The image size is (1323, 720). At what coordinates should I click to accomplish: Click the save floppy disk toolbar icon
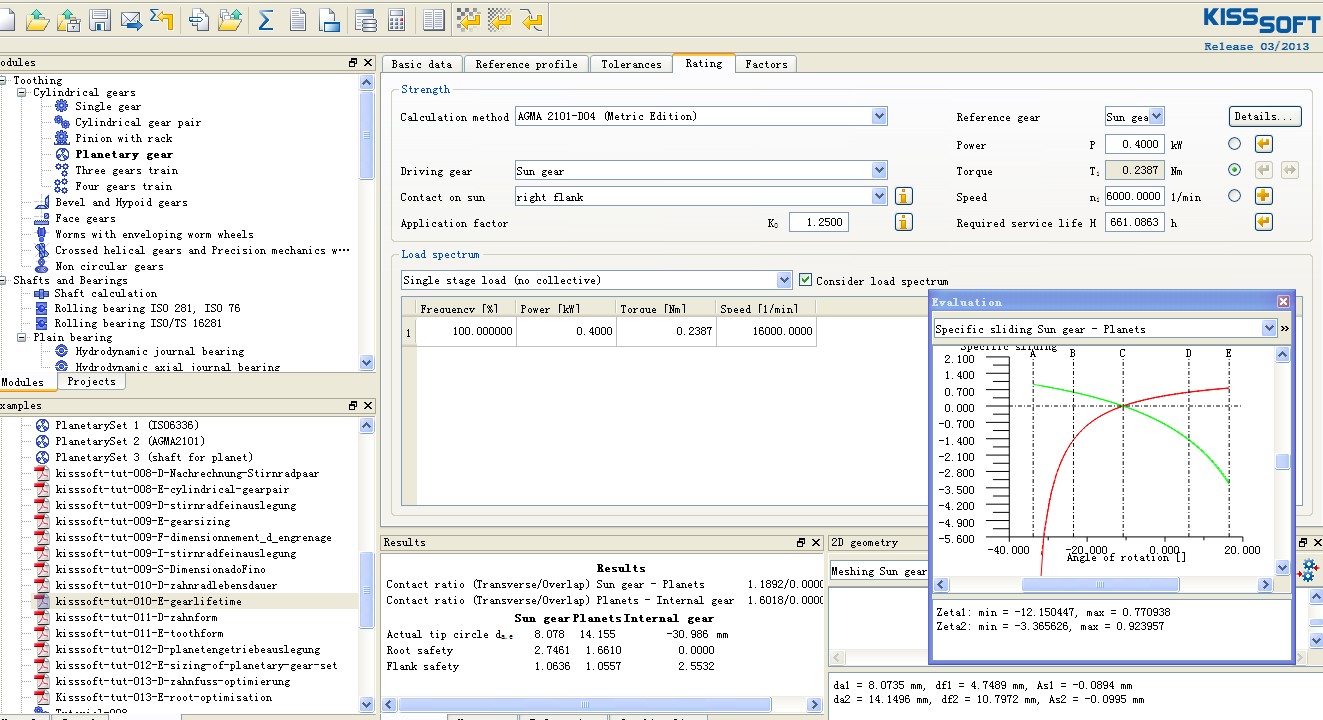(100, 19)
